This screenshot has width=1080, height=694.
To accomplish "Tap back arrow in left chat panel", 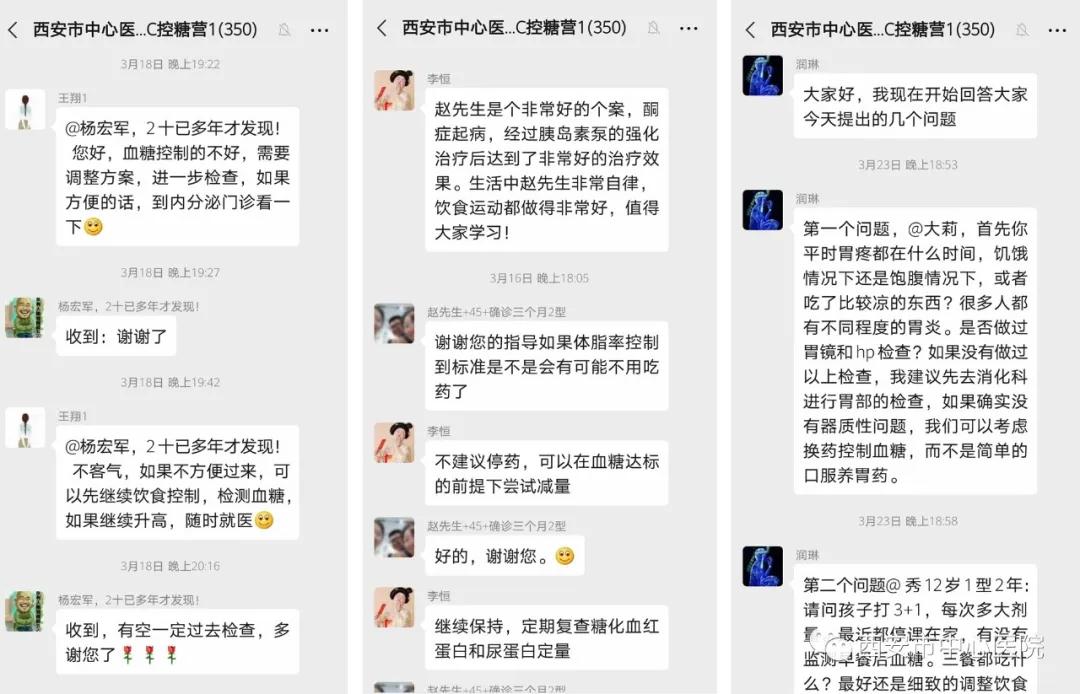I will [x=12, y=30].
